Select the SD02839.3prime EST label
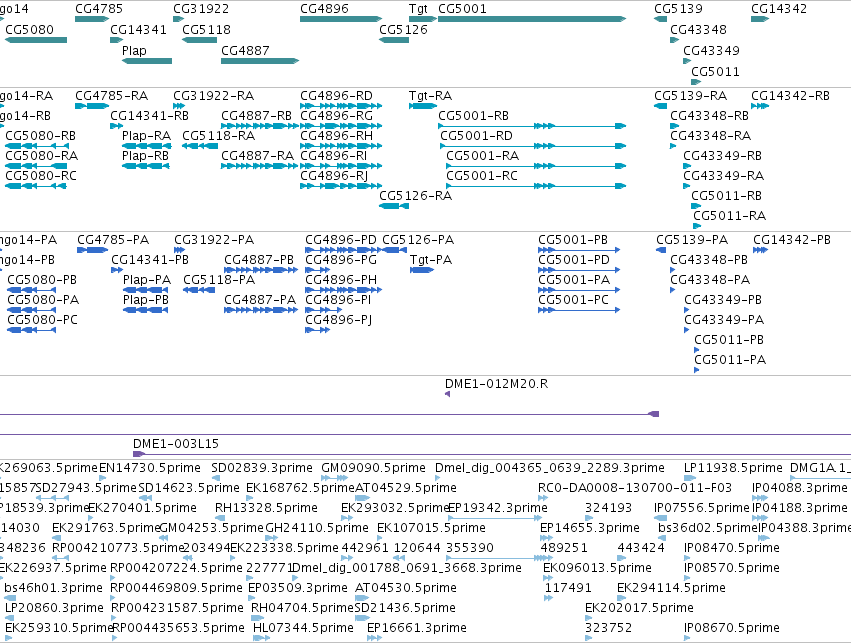Screen dimensions: 851x643 262,468
